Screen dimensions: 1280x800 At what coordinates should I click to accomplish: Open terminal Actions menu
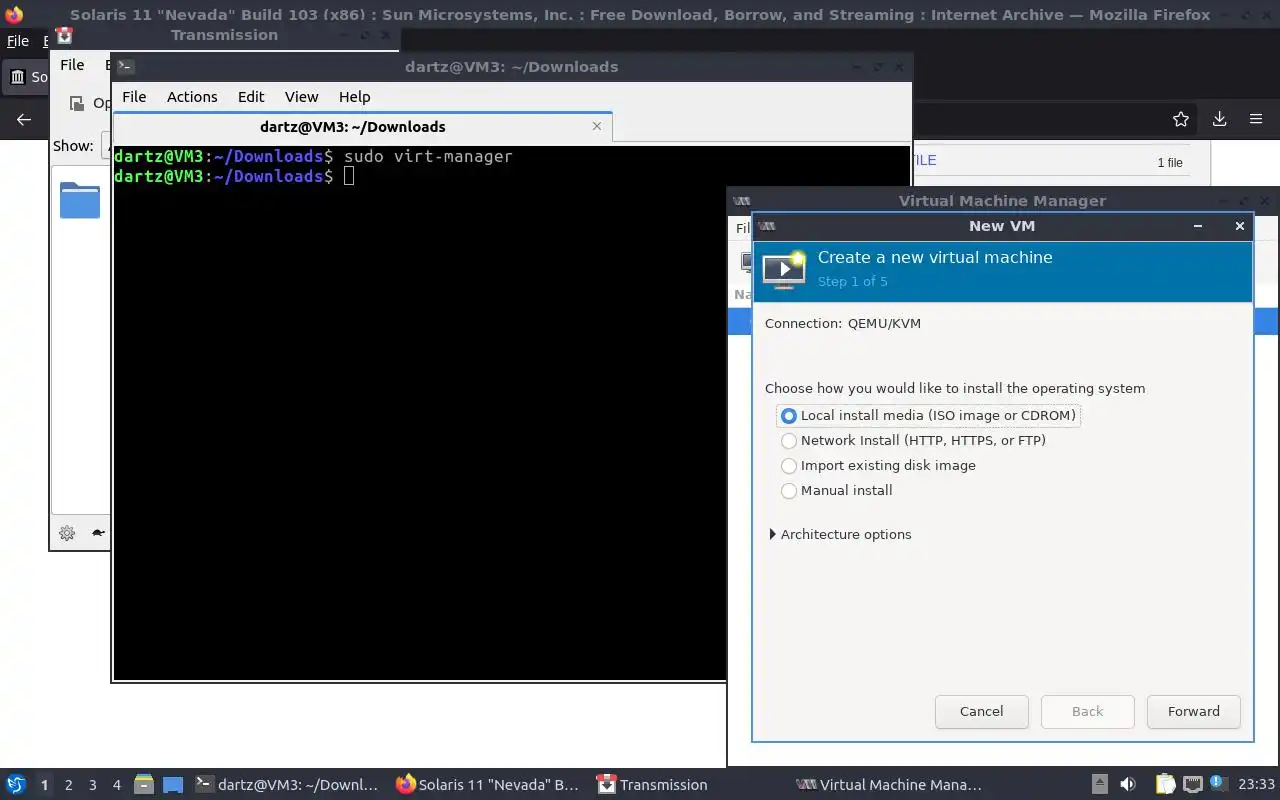[192, 97]
